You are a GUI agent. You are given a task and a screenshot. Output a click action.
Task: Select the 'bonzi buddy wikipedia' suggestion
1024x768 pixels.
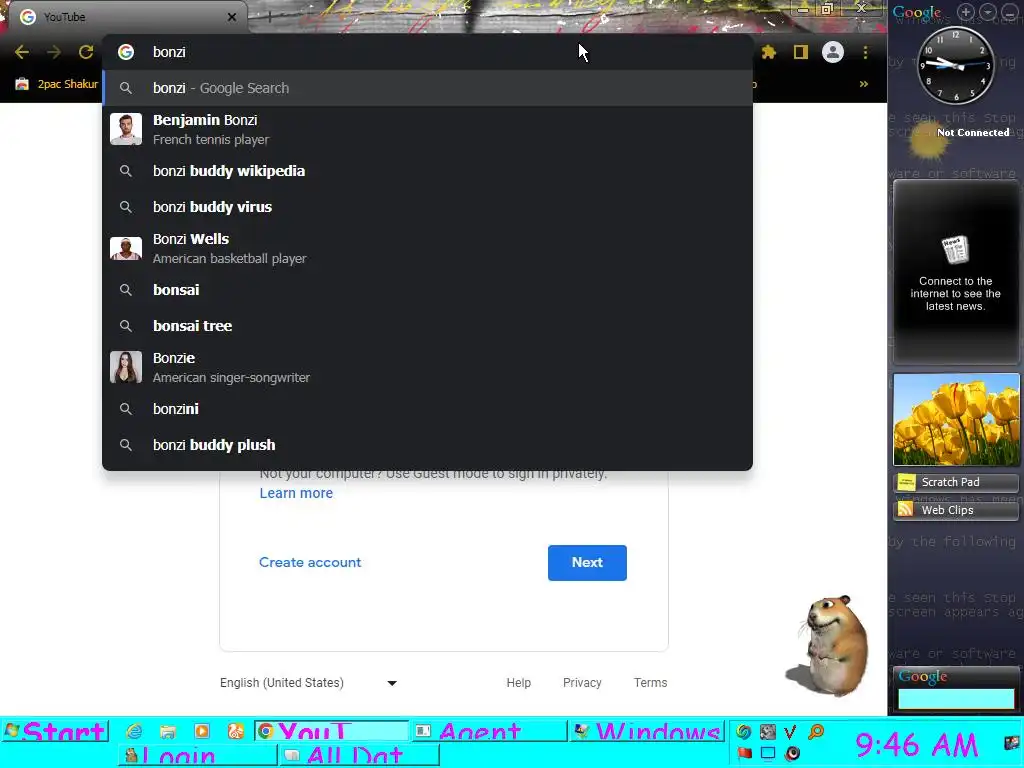[428, 171]
